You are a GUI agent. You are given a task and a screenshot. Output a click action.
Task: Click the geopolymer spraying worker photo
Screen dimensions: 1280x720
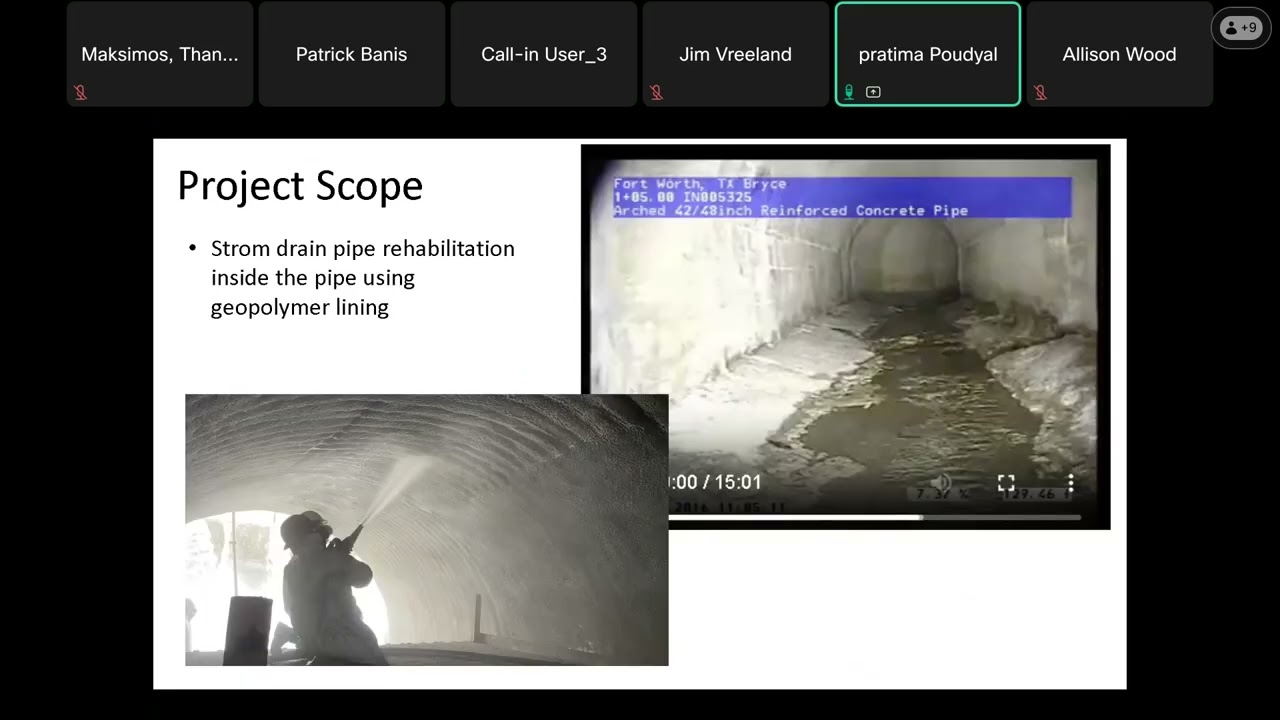427,530
